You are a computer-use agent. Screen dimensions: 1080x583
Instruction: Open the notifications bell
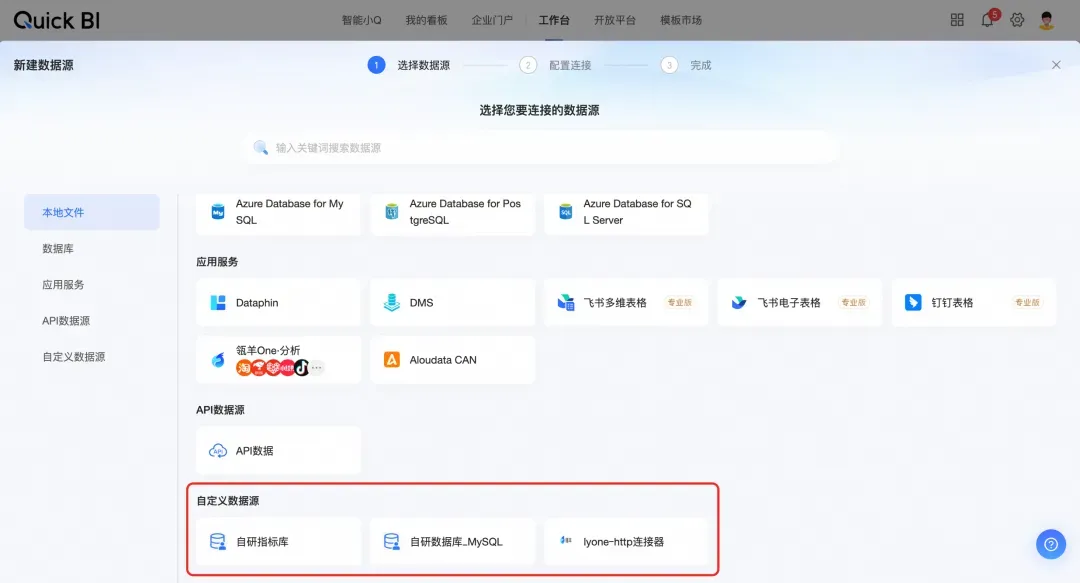click(x=987, y=20)
